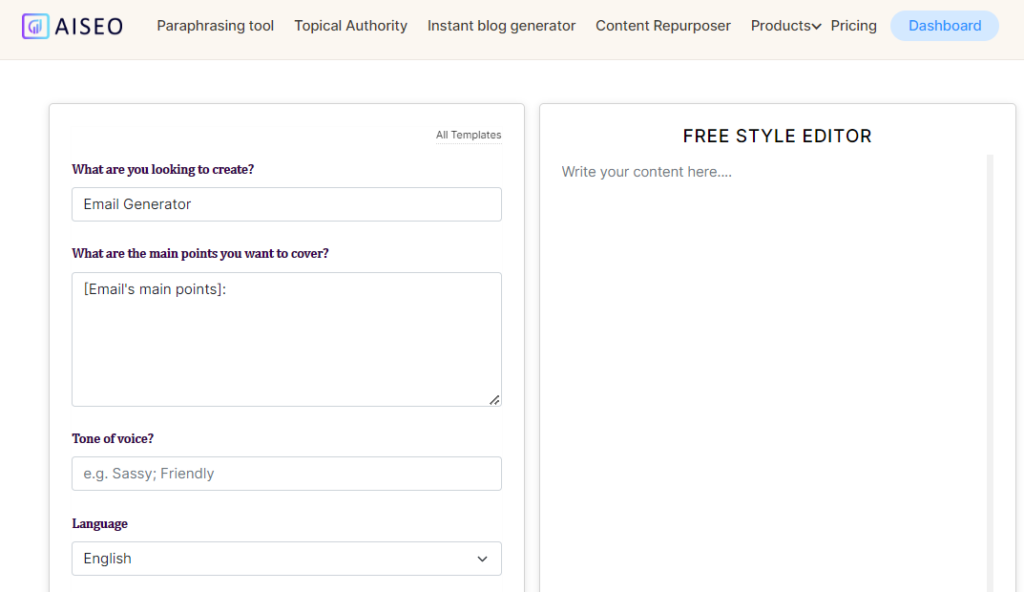The image size is (1024, 592).
Task: Click the All Templates link
Action: pyautogui.click(x=468, y=134)
